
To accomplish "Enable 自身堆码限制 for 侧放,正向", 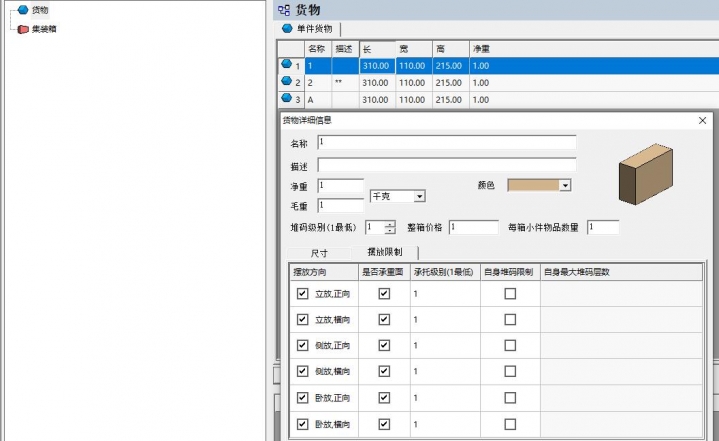I will tap(510, 345).
